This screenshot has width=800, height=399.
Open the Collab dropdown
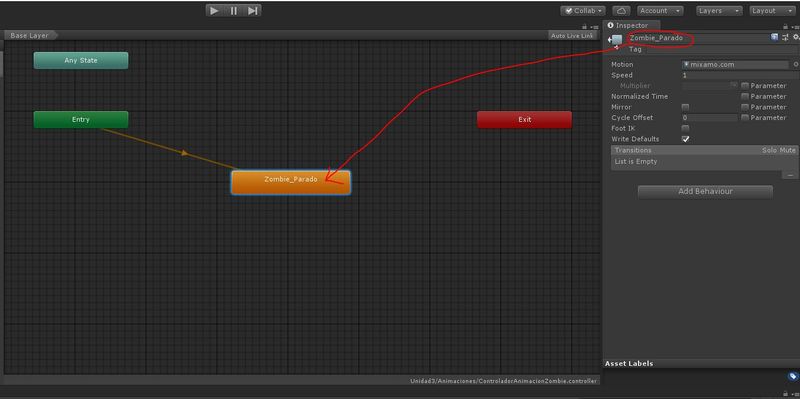(x=583, y=11)
